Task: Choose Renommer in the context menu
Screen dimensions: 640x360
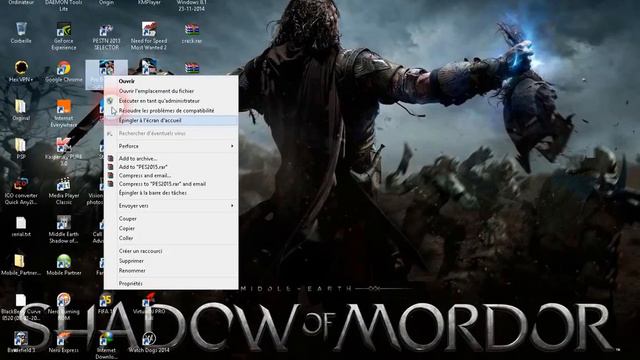Action: (x=171, y=271)
